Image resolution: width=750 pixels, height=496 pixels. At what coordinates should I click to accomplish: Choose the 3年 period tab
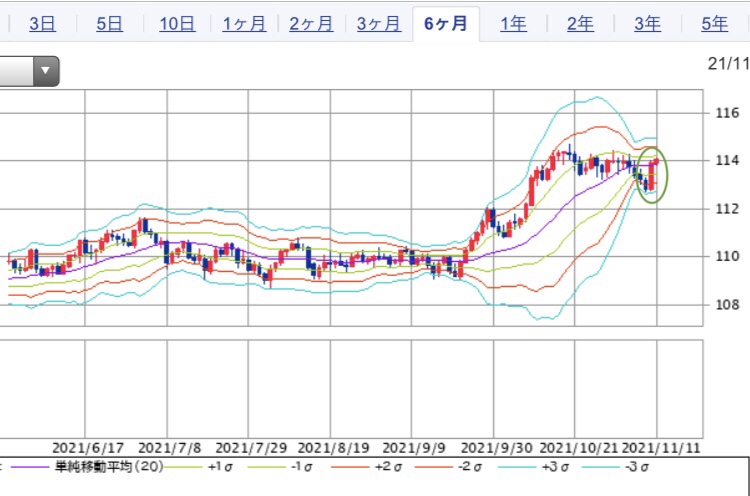pos(648,23)
